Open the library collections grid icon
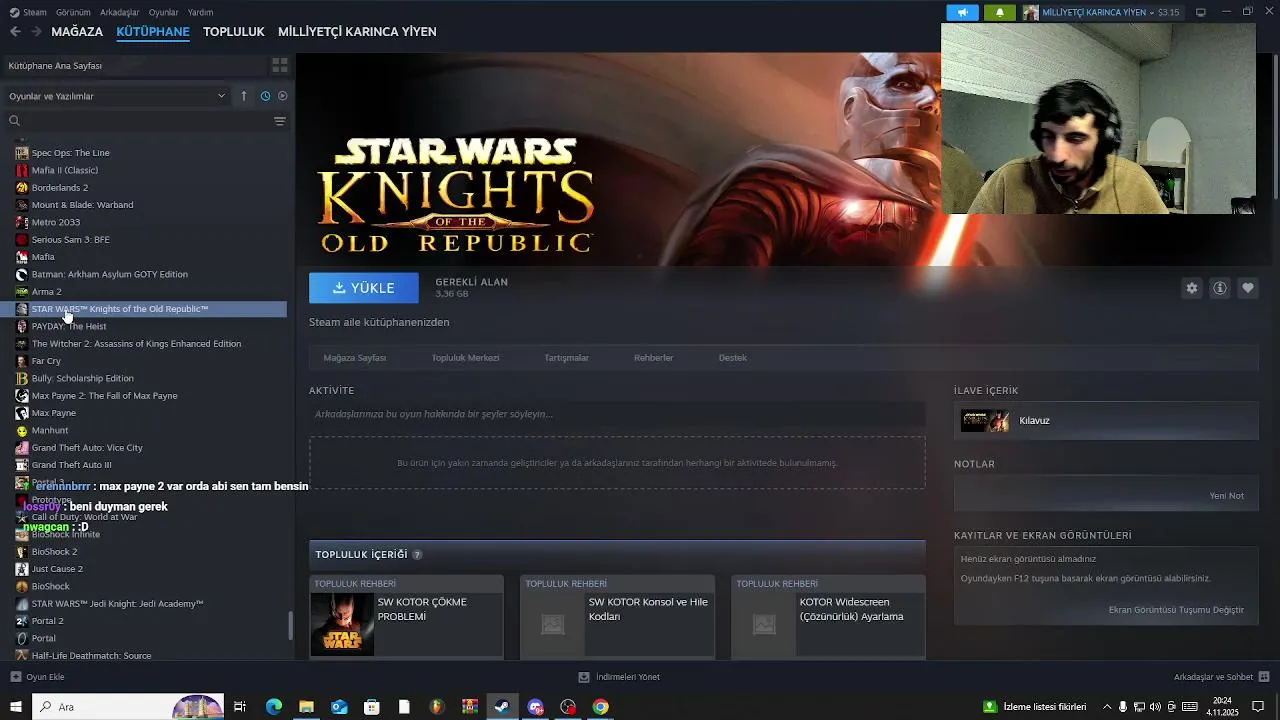Viewport: 1280px width, 720px height. [280, 65]
